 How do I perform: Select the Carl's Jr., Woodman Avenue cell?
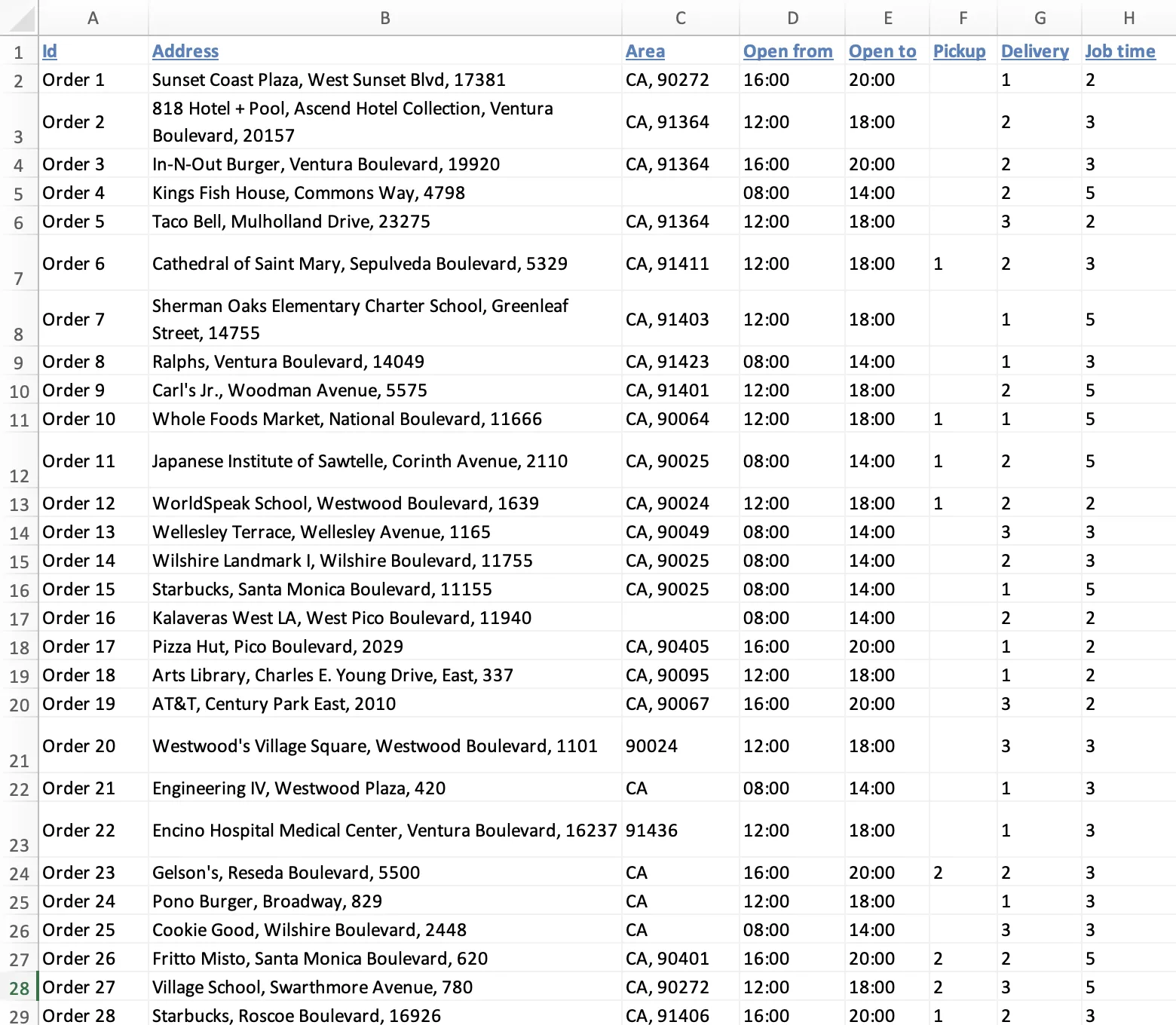coord(384,390)
